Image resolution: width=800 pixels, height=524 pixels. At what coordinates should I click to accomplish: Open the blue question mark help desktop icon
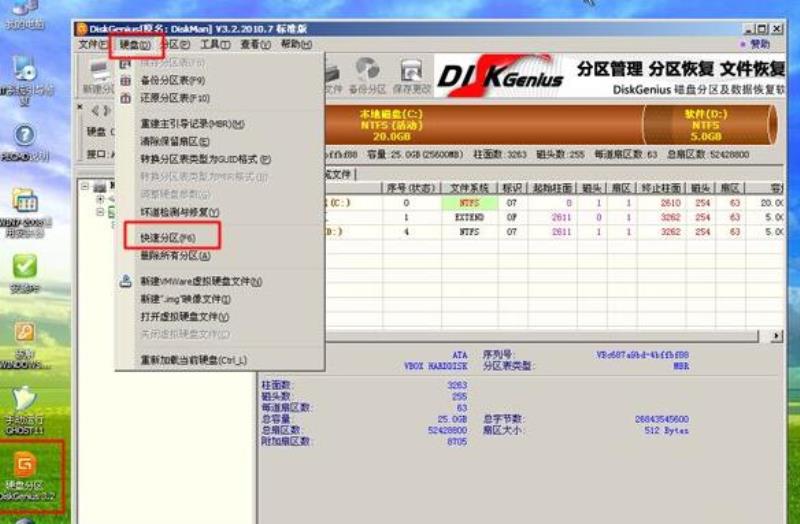point(24,142)
